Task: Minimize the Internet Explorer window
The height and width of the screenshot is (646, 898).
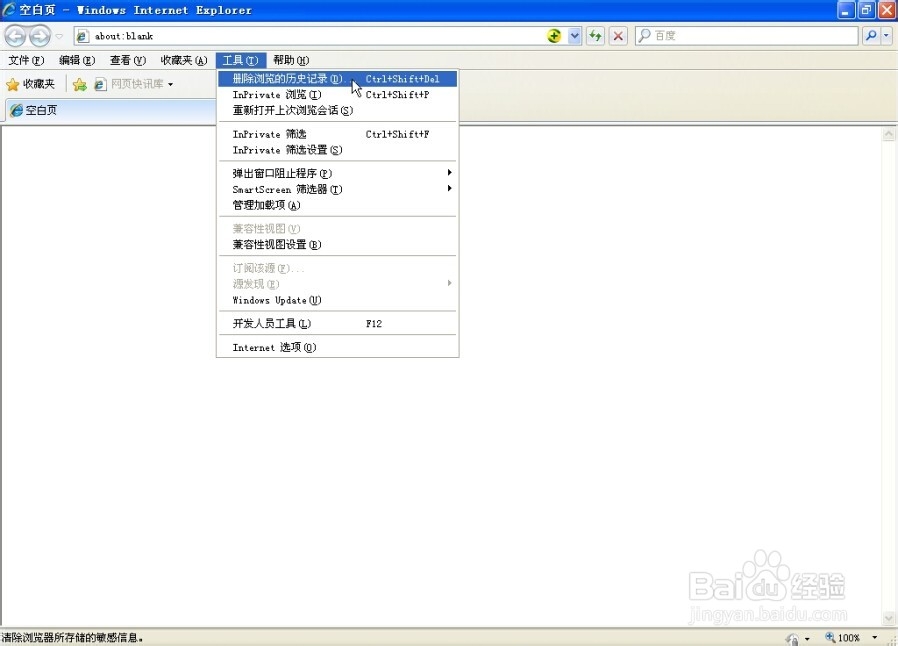Action: click(x=846, y=10)
